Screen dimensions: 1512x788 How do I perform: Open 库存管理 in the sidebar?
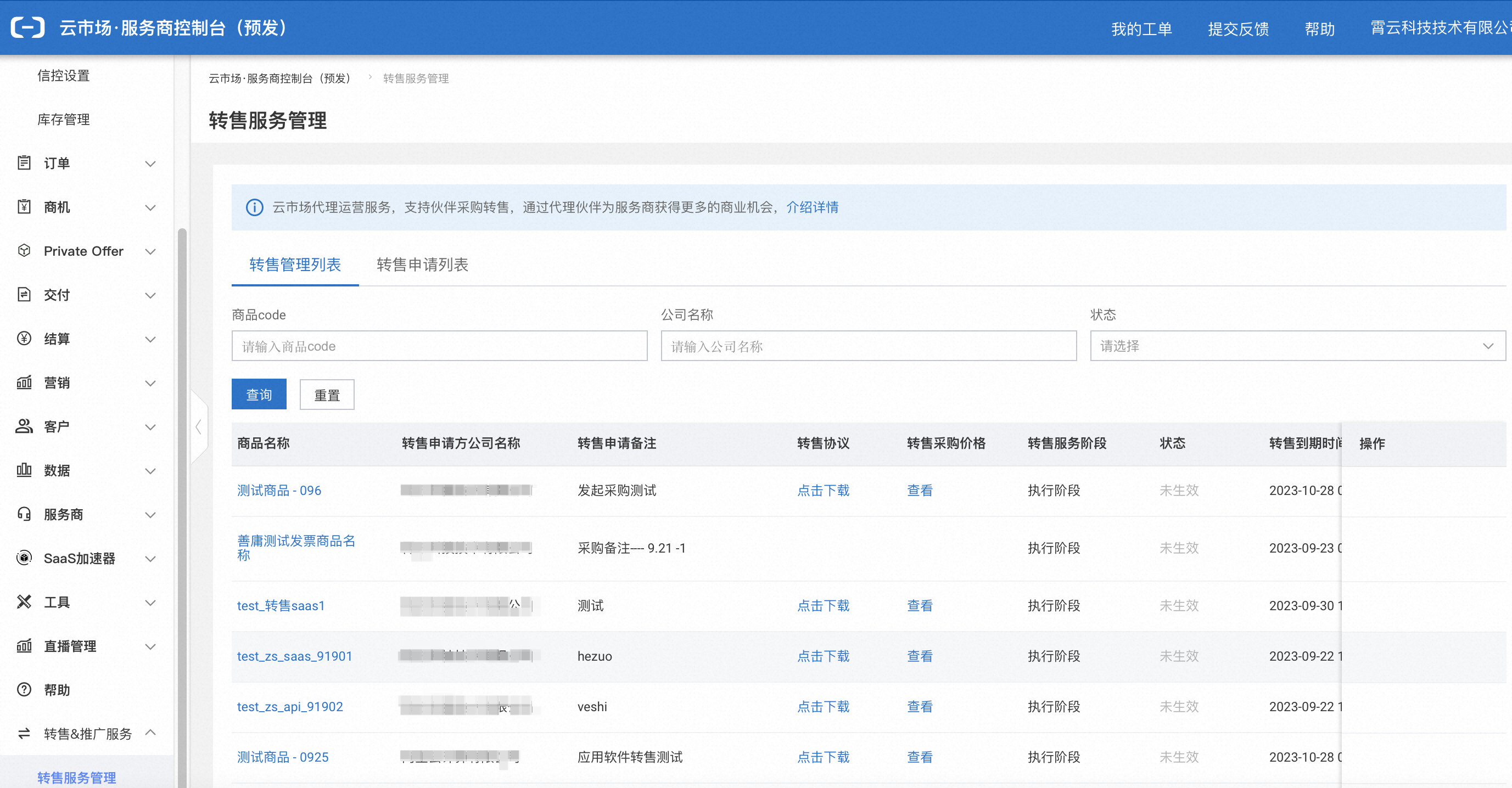point(63,120)
